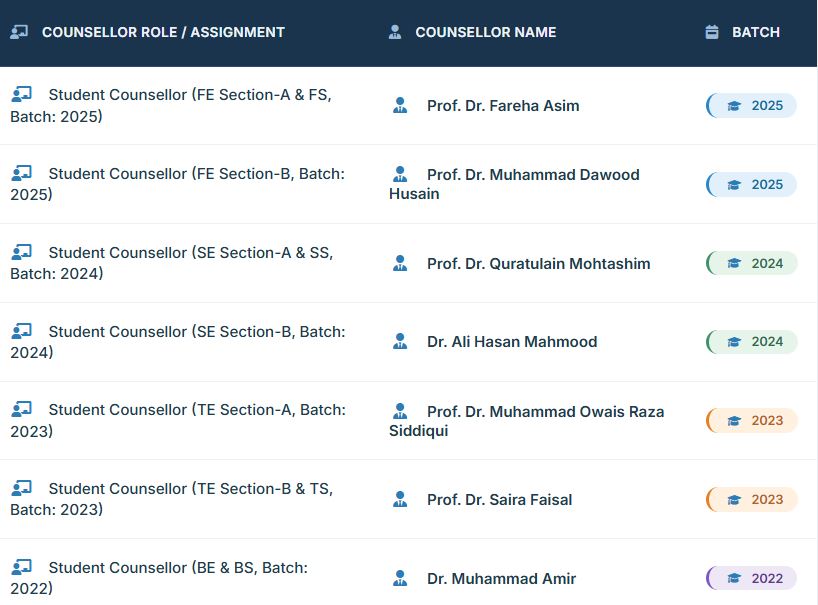This screenshot has width=818, height=605.
Task: Click the Counsellor Name column header
Action: click(486, 32)
